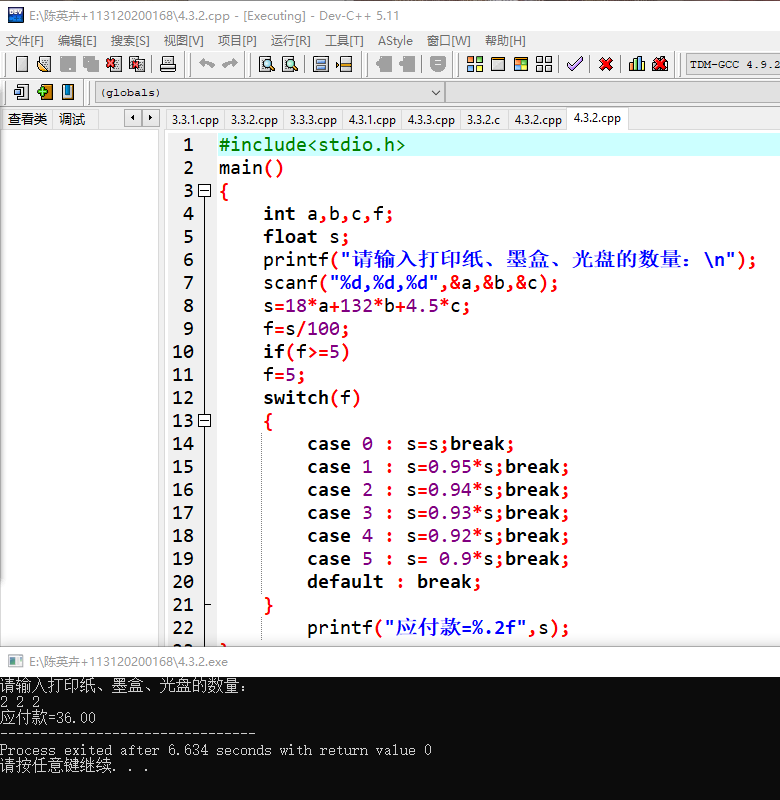Open the Find dialog
780x800 pixels.
[x=266, y=64]
